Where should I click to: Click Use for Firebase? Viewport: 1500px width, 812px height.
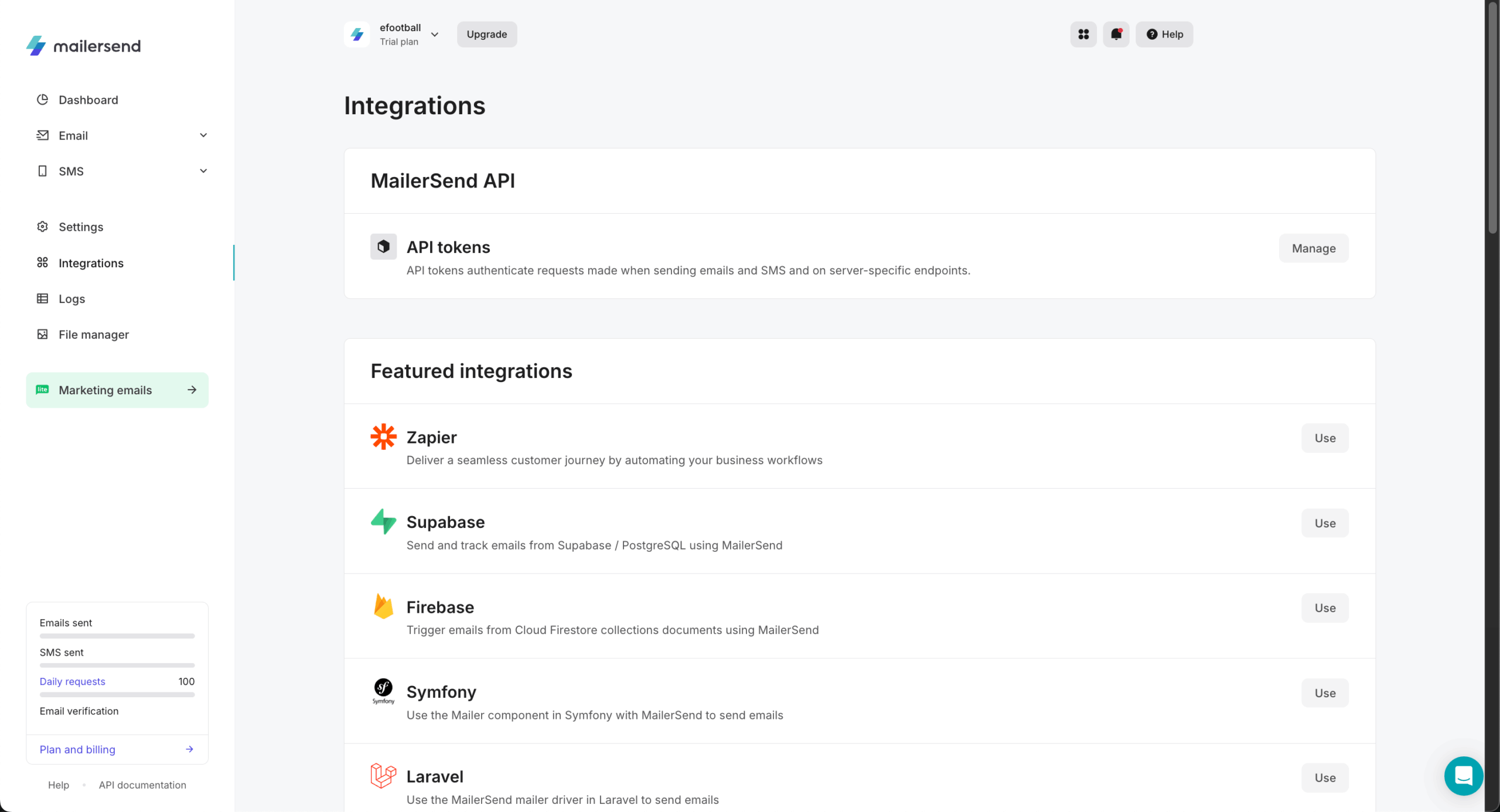point(1325,608)
